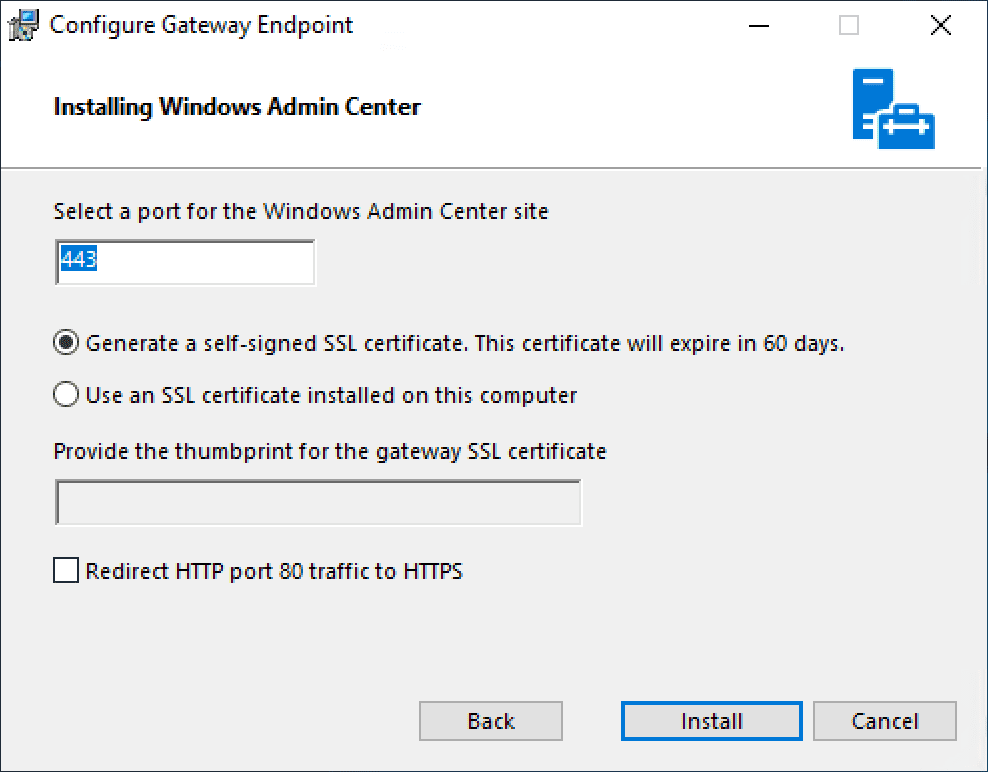Click the gateway SSL thumbprint text box

[x=318, y=503]
